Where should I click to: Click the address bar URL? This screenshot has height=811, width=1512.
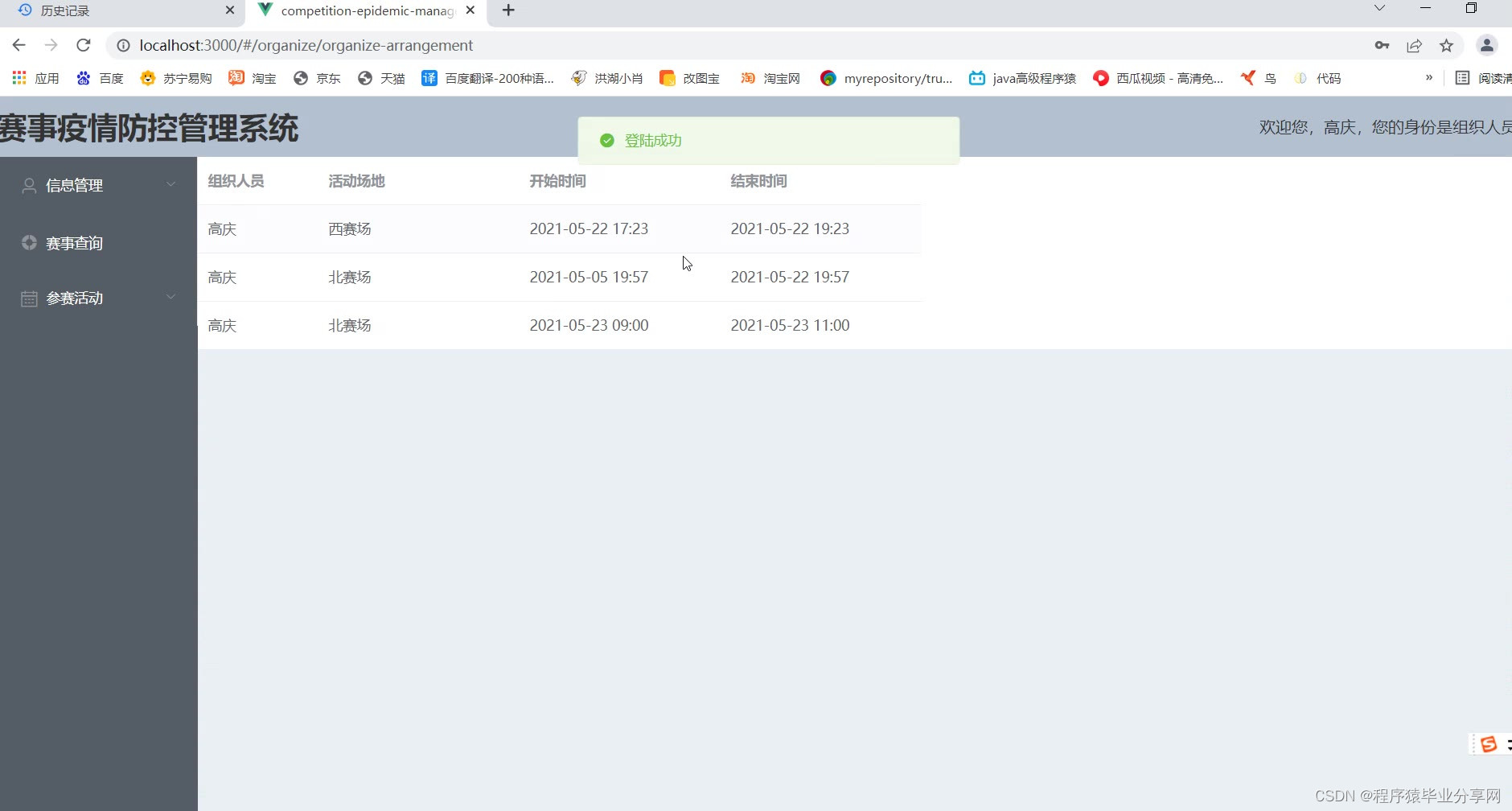click(x=306, y=45)
